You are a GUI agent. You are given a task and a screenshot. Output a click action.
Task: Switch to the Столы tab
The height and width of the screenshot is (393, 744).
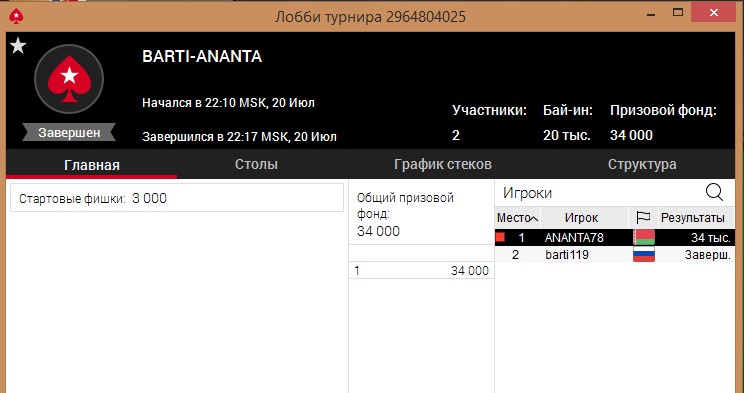pos(256,165)
